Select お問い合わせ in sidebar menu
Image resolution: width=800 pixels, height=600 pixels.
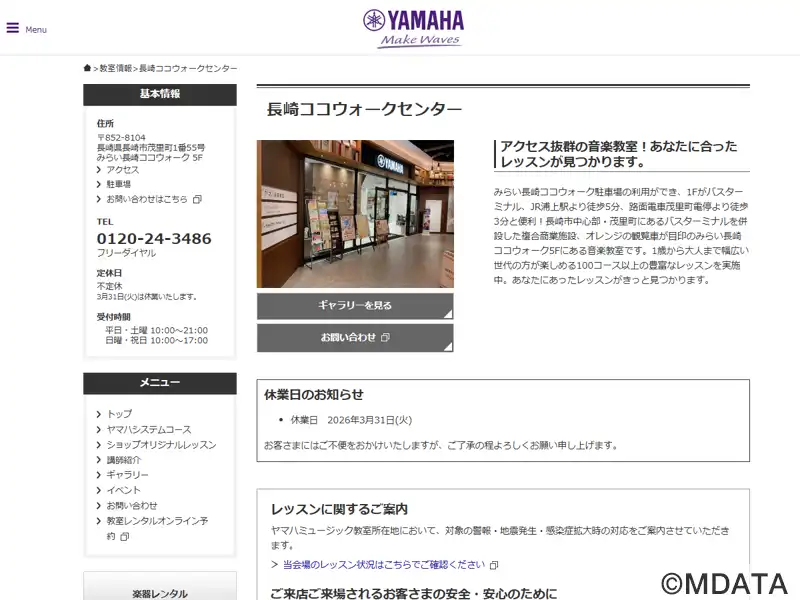coord(132,505)
